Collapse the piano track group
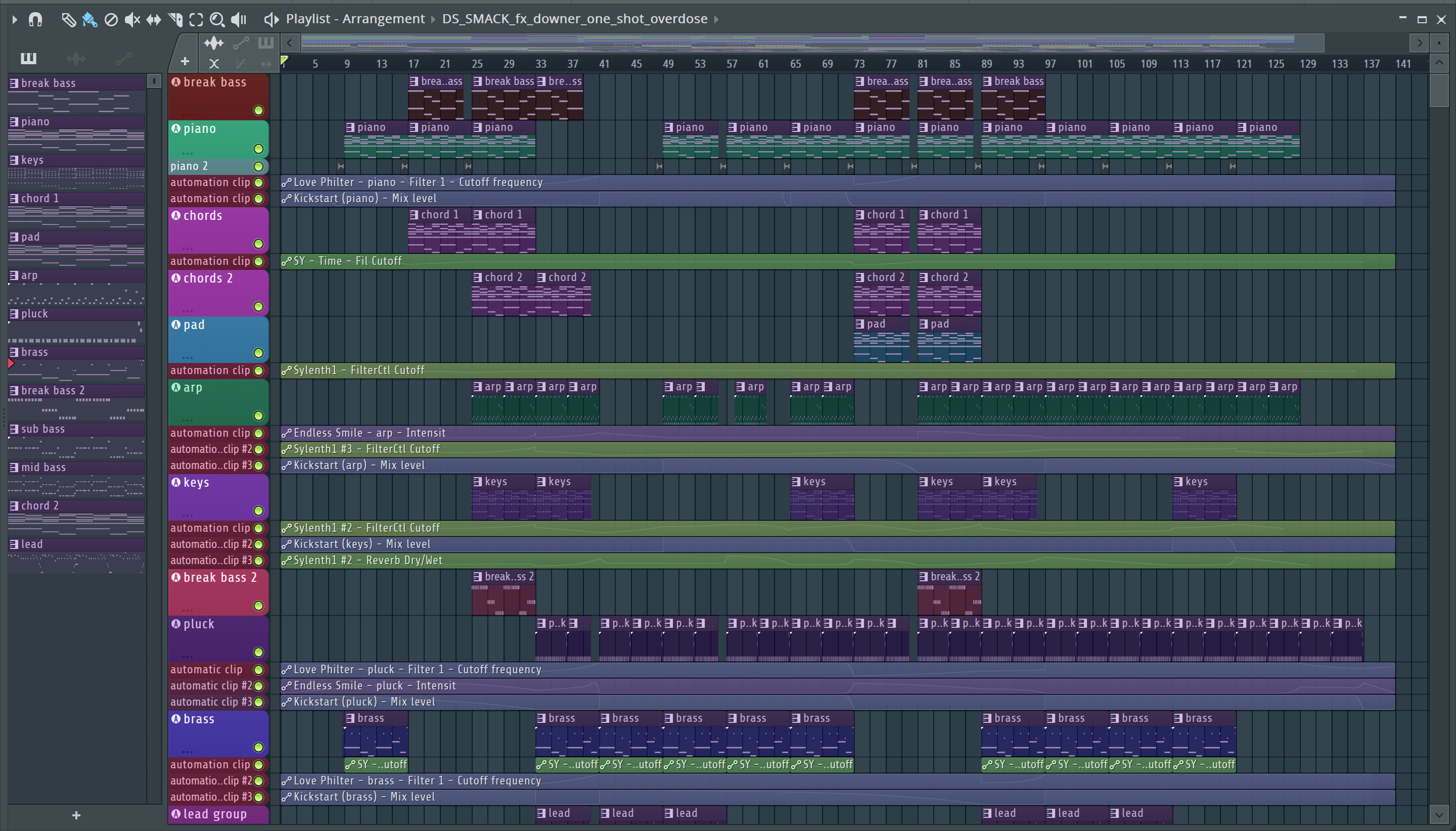This screenshot has height=831, width=1456. click(176, 128)
